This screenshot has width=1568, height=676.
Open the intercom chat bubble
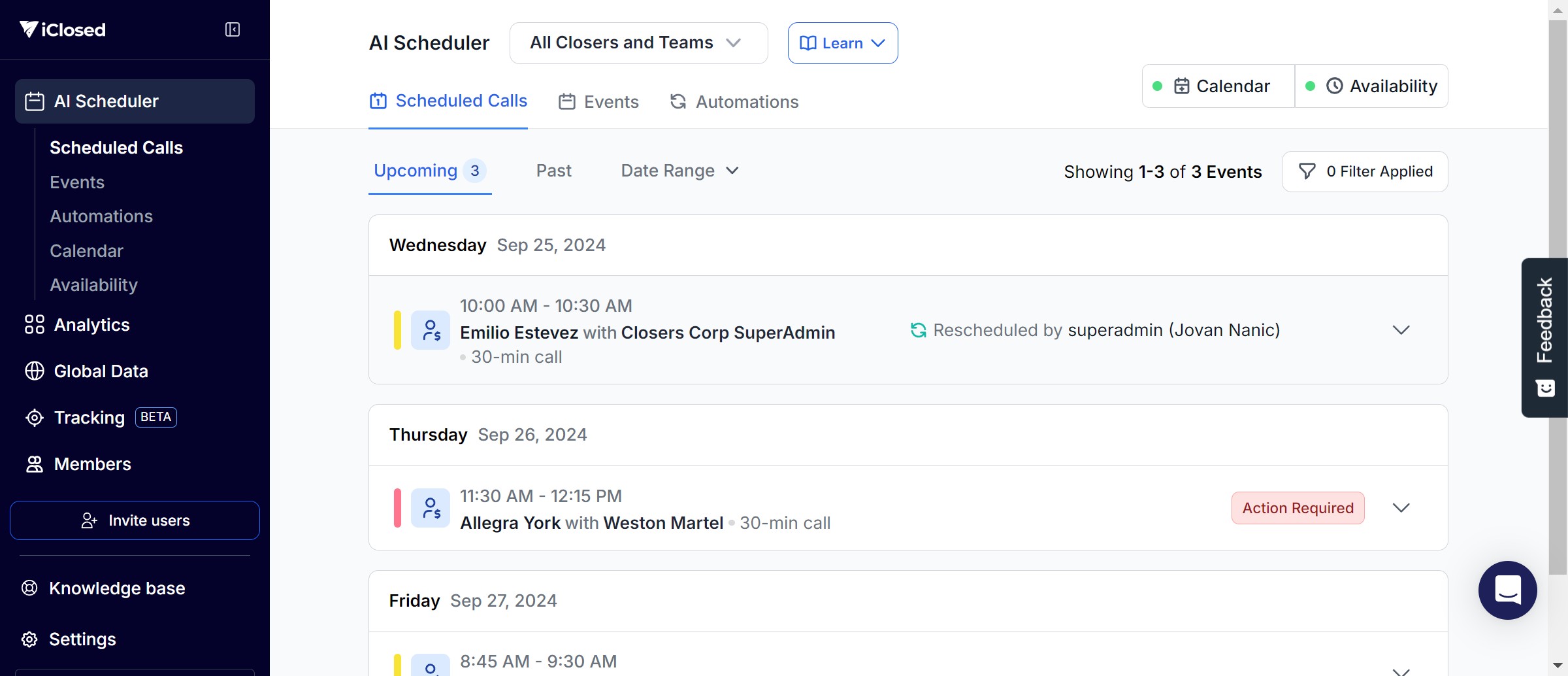[1507, 590]
